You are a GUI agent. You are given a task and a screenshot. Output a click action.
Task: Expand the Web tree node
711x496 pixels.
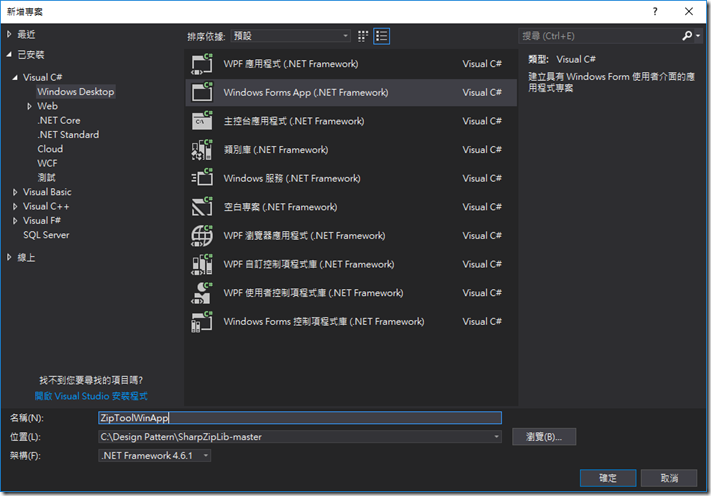click(29, 106)
